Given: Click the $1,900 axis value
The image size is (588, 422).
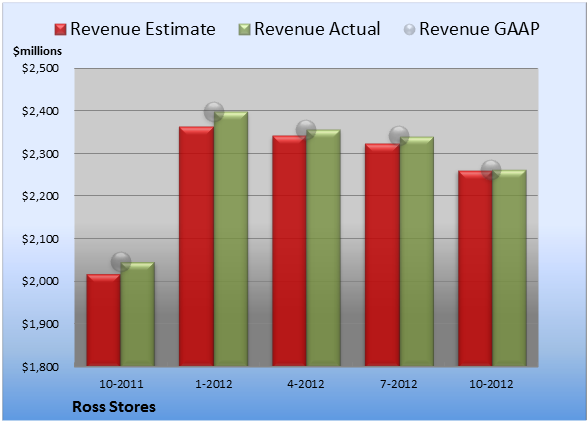Looking at the screenshot, I should click(40, 324).
